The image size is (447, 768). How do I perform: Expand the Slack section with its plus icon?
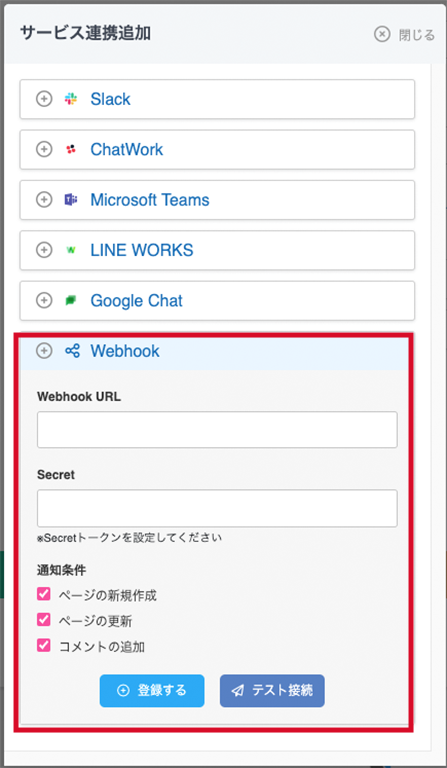[44, 99]
